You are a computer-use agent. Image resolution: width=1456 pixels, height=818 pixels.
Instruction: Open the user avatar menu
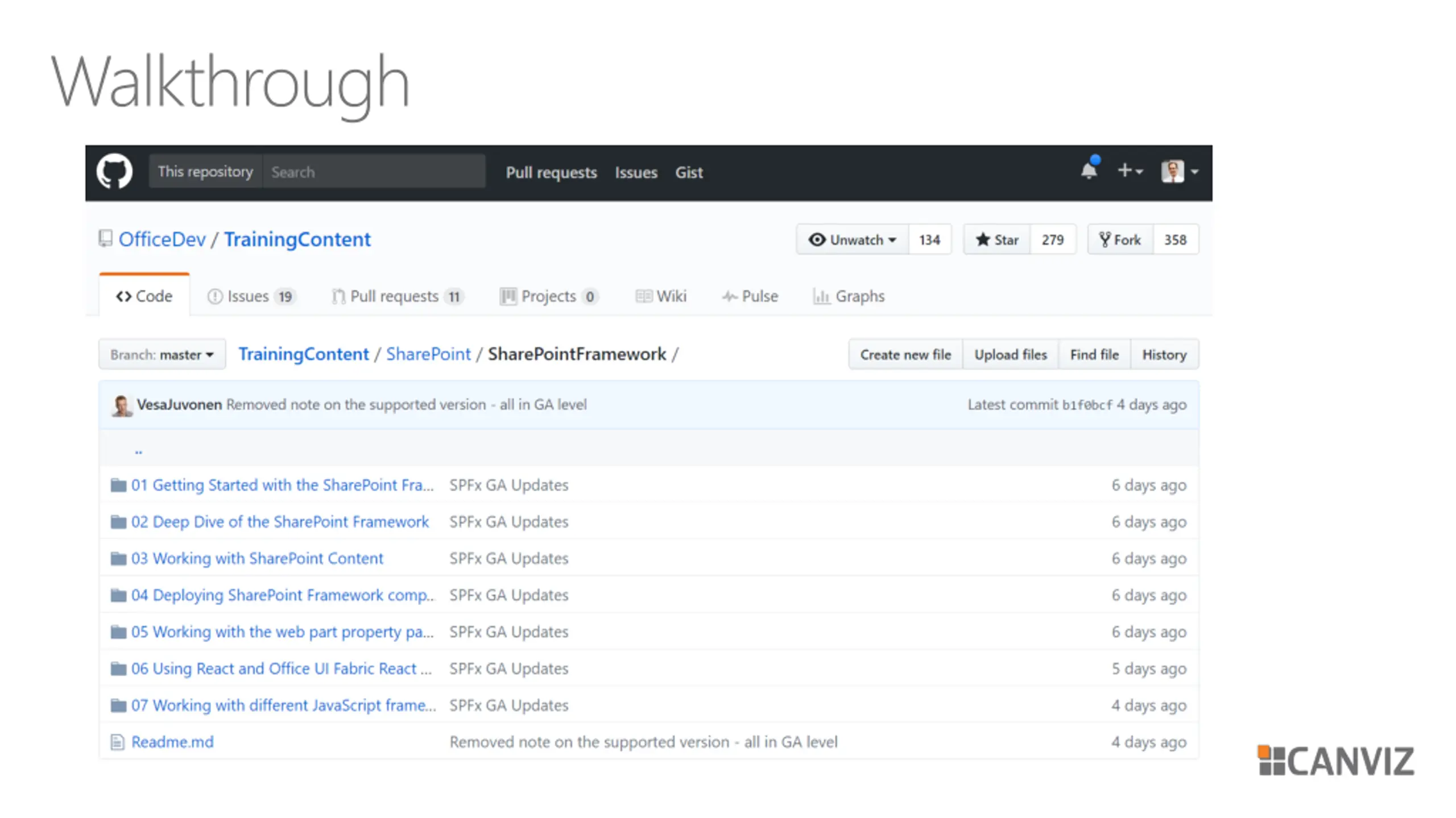[1180, 171]
